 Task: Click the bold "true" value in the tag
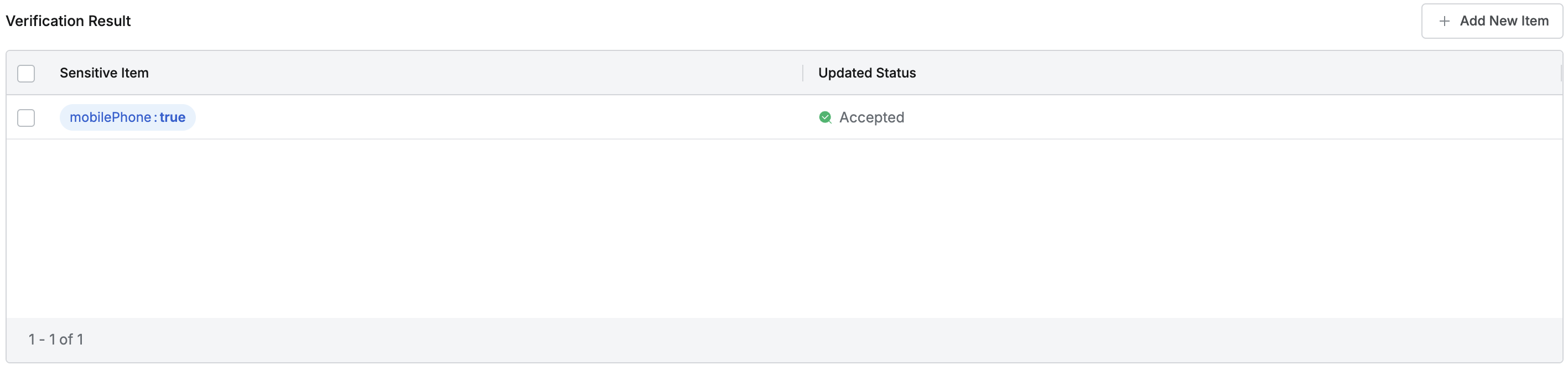[x=173, y=117]
